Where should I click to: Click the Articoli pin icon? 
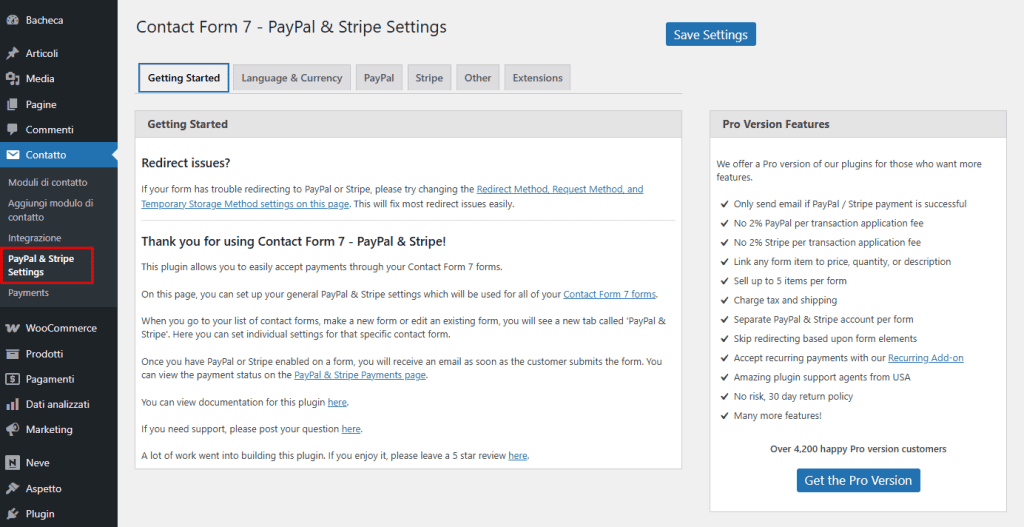12,54
